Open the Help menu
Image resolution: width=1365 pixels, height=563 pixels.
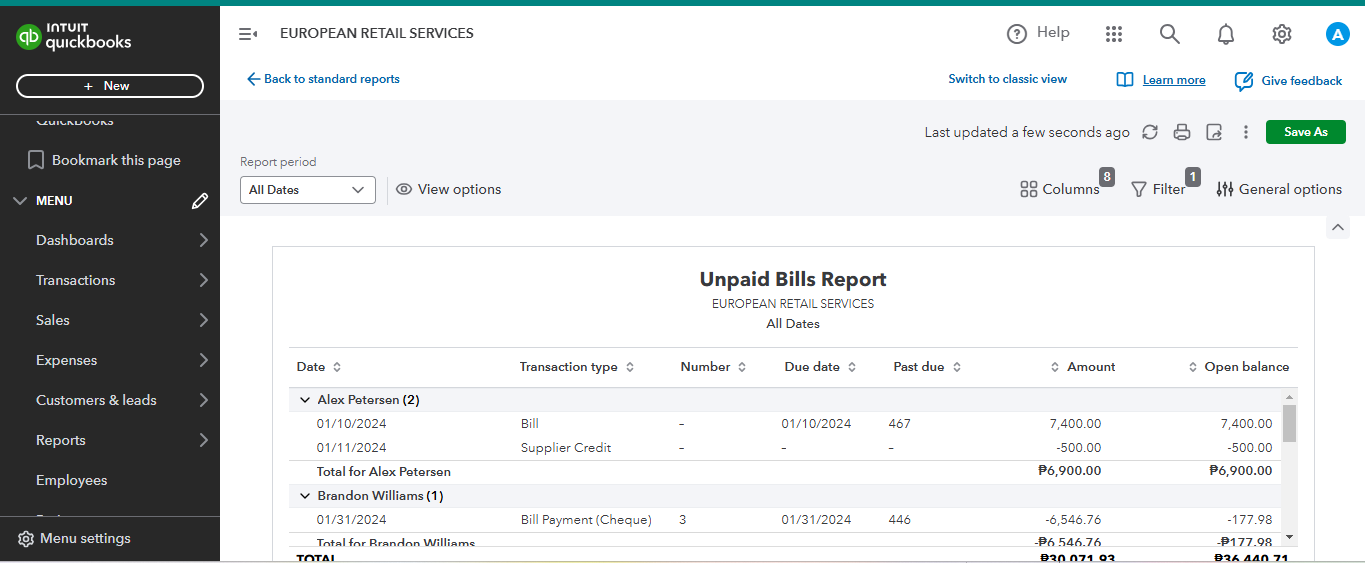(1038, 33)
